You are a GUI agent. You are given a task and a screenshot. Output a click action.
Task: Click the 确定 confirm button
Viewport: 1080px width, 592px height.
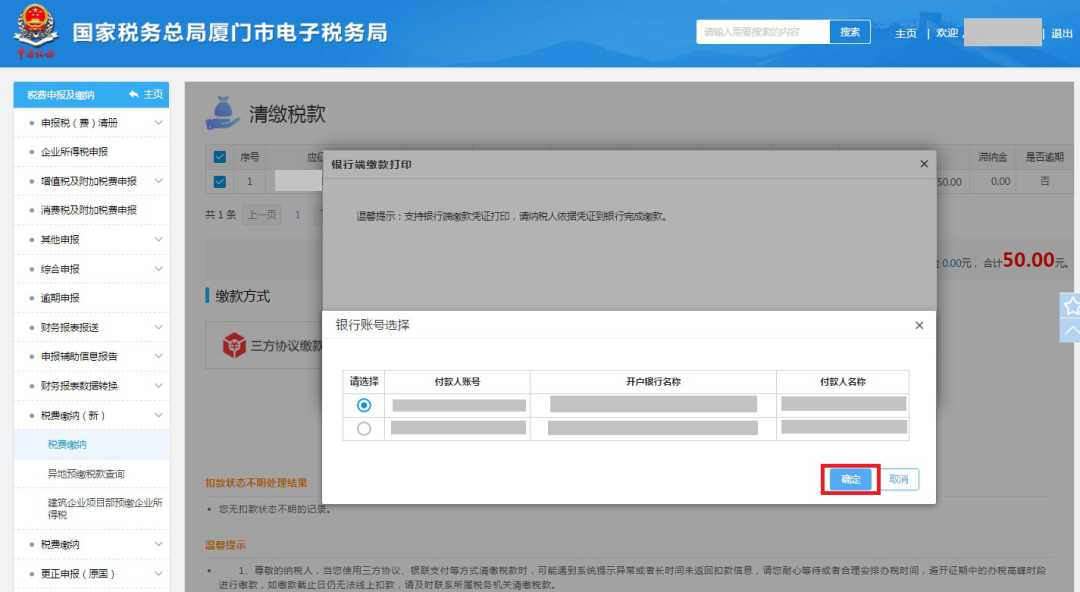[849, 479]
